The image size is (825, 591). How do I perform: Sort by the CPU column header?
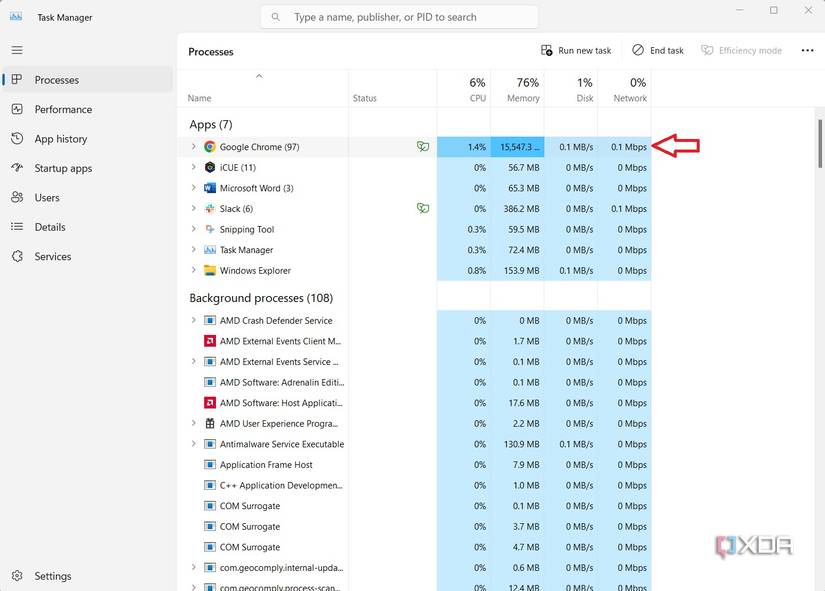[464, 88]
